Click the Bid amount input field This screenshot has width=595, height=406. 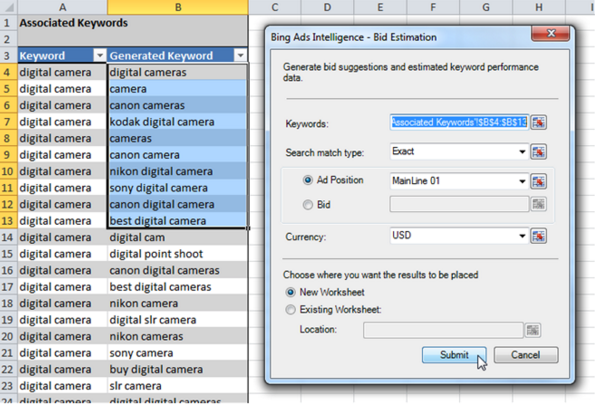(459, 204)
